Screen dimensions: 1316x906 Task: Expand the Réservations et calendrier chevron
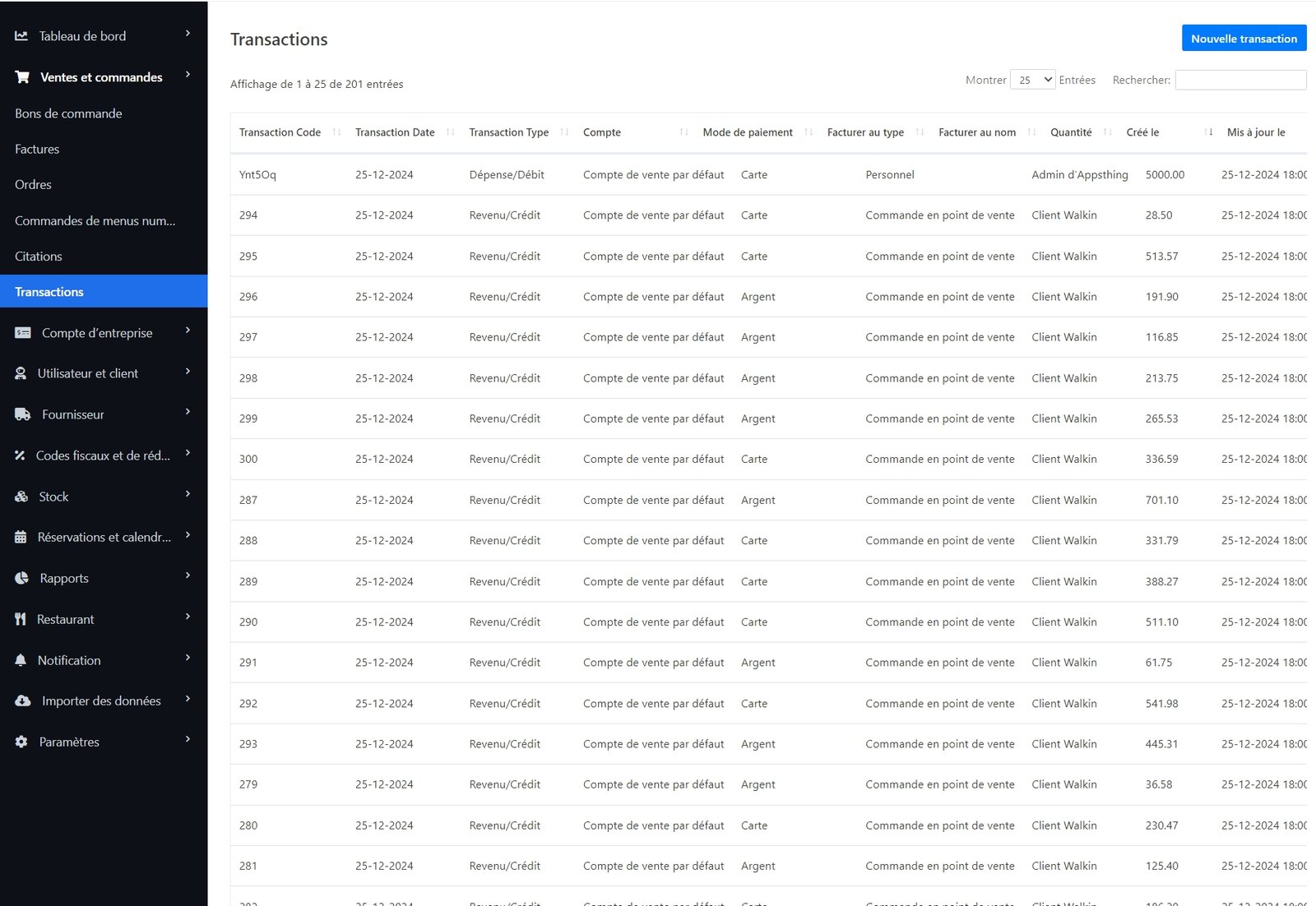(188, 535)
